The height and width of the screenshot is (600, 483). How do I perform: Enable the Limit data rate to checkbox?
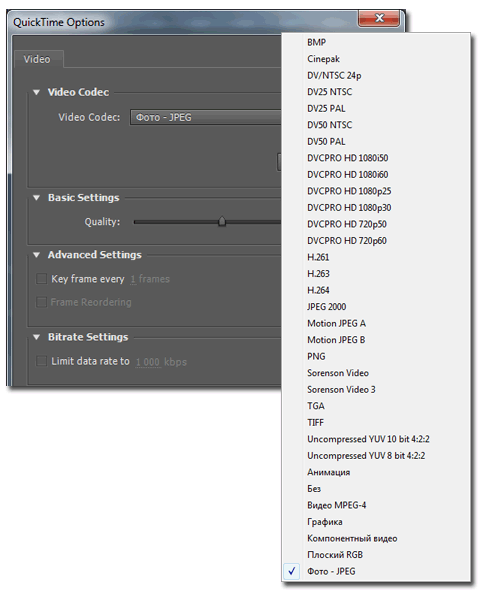click(41, 361)
